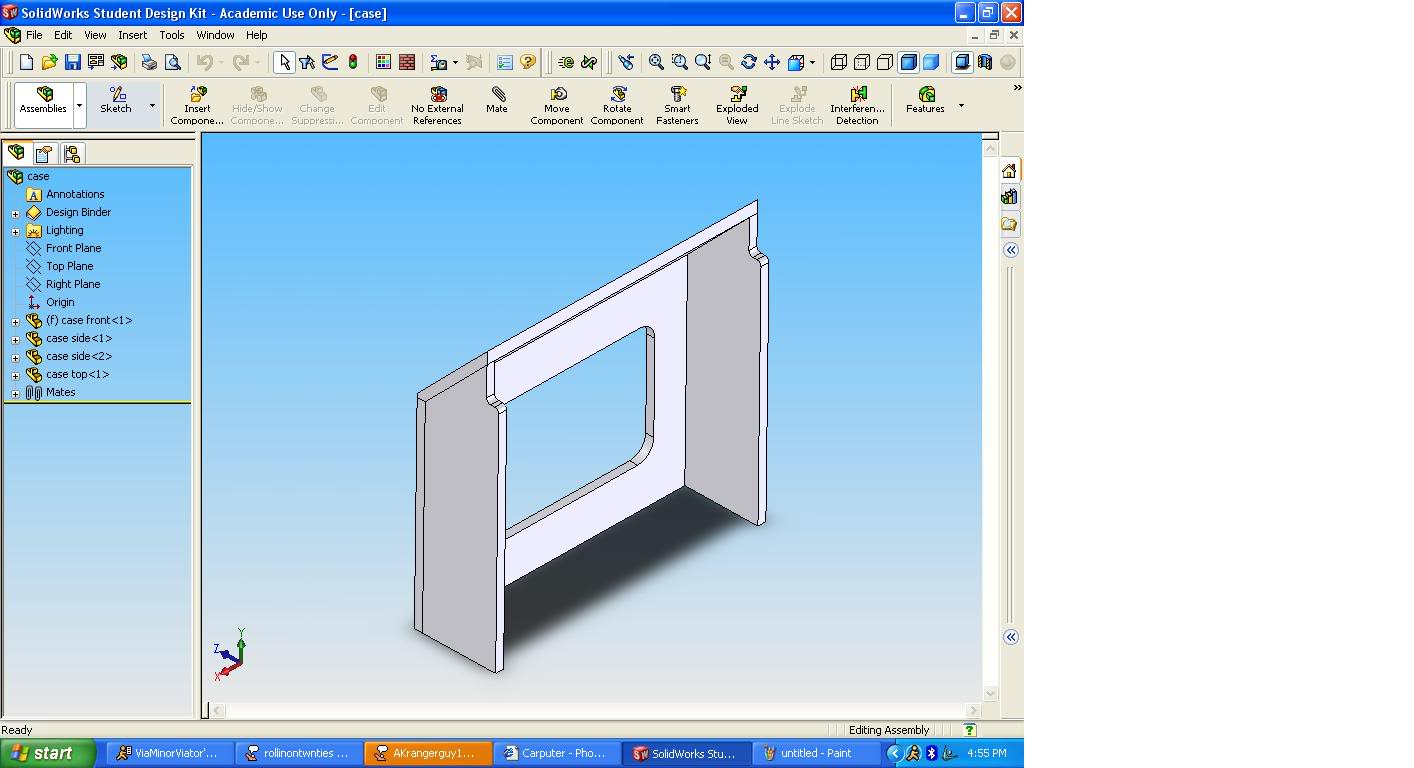
Task: Select the Mate tool
Action: tap(497, 104)
